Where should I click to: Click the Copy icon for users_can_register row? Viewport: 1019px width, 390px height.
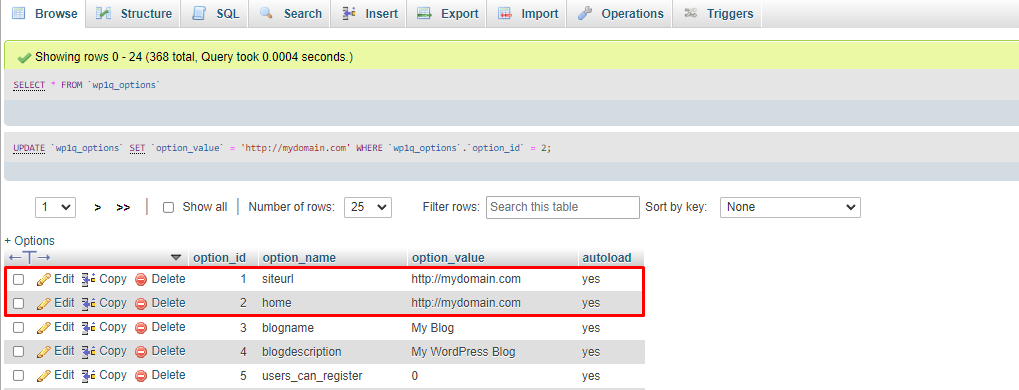click(x=88, y=376)
